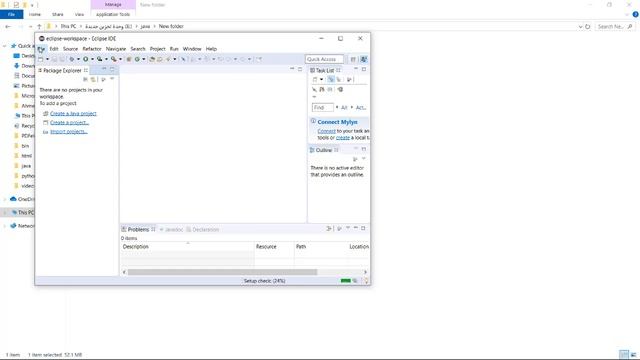Viewport: 640px width, 360px height.
Task: Click the Save icon in Eclipse toolbar
Action: coord(54,59)
